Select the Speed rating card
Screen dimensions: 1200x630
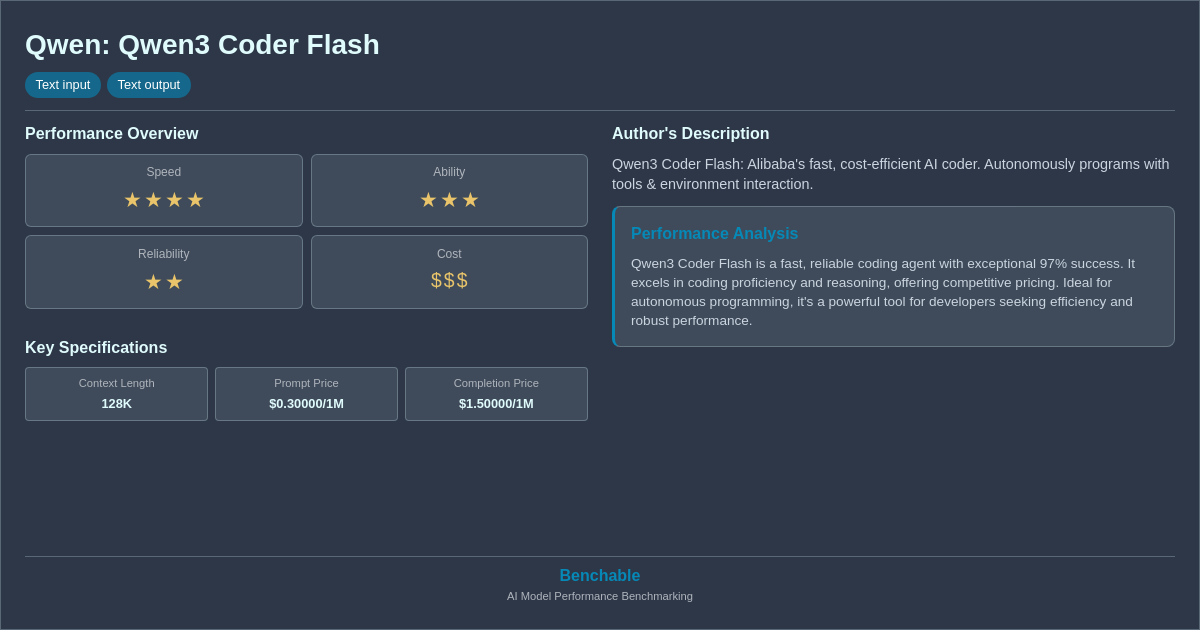[x=163, y=190]
